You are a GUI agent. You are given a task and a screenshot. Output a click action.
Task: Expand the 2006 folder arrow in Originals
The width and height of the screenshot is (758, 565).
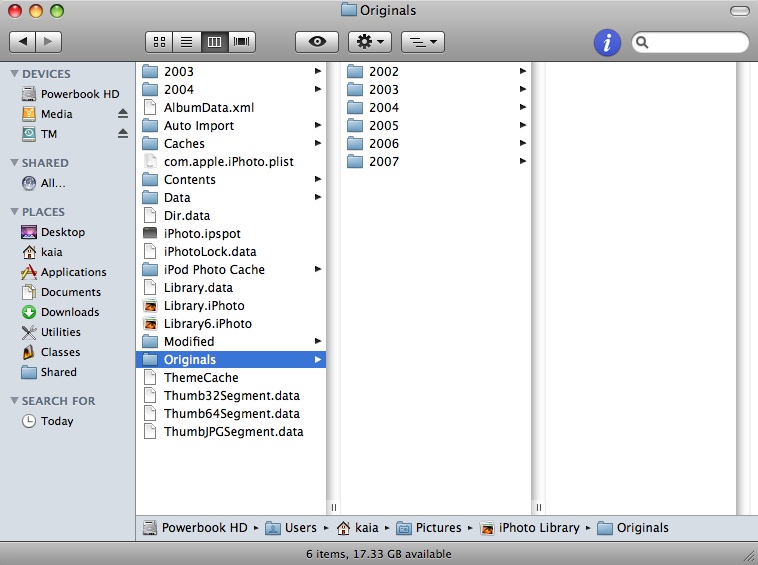pos(523,143)
